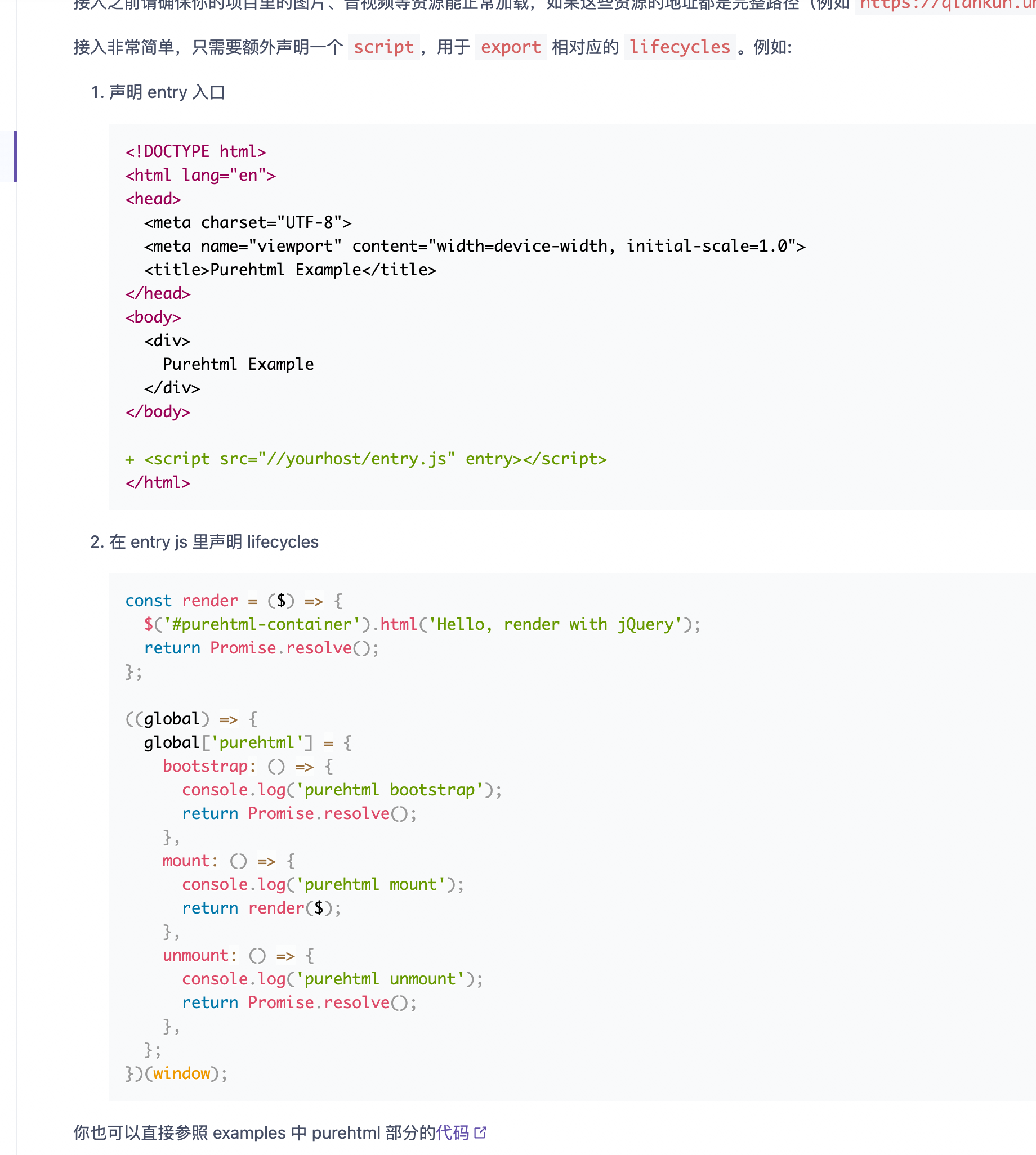Click the "global['purehtml'] = {" line

(248, 742)
